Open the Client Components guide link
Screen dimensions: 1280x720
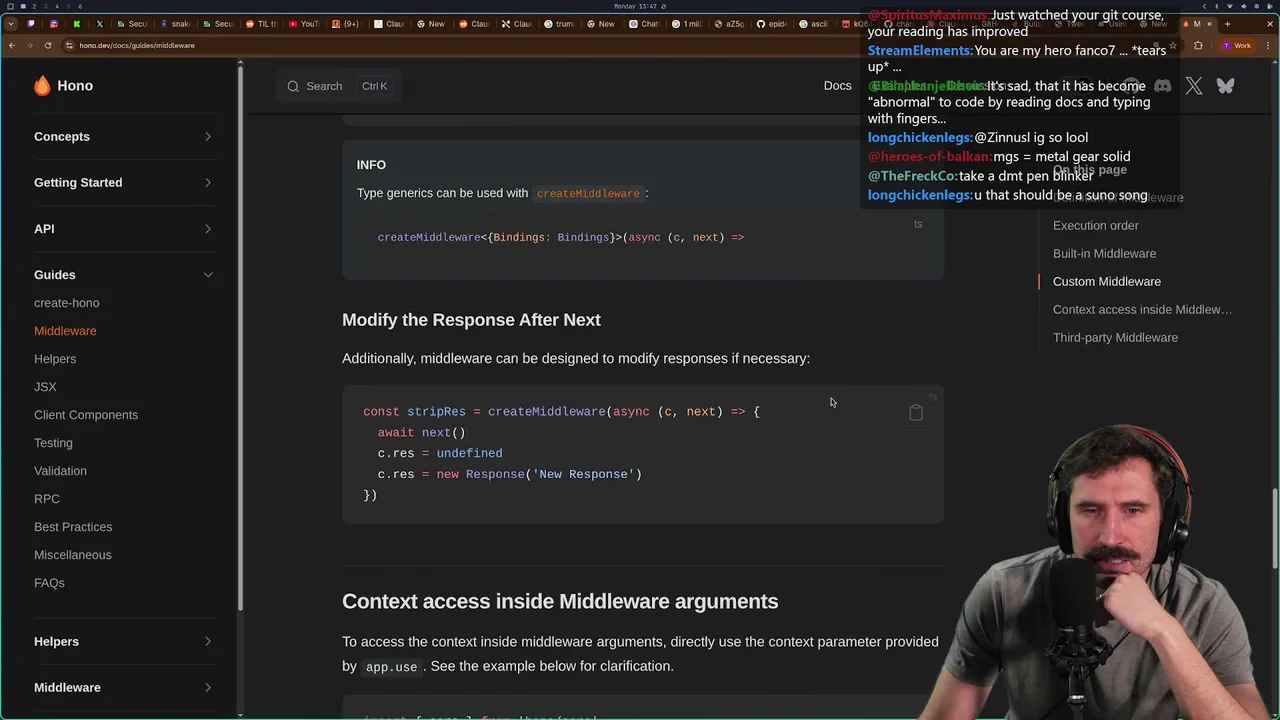coord(86,415)
